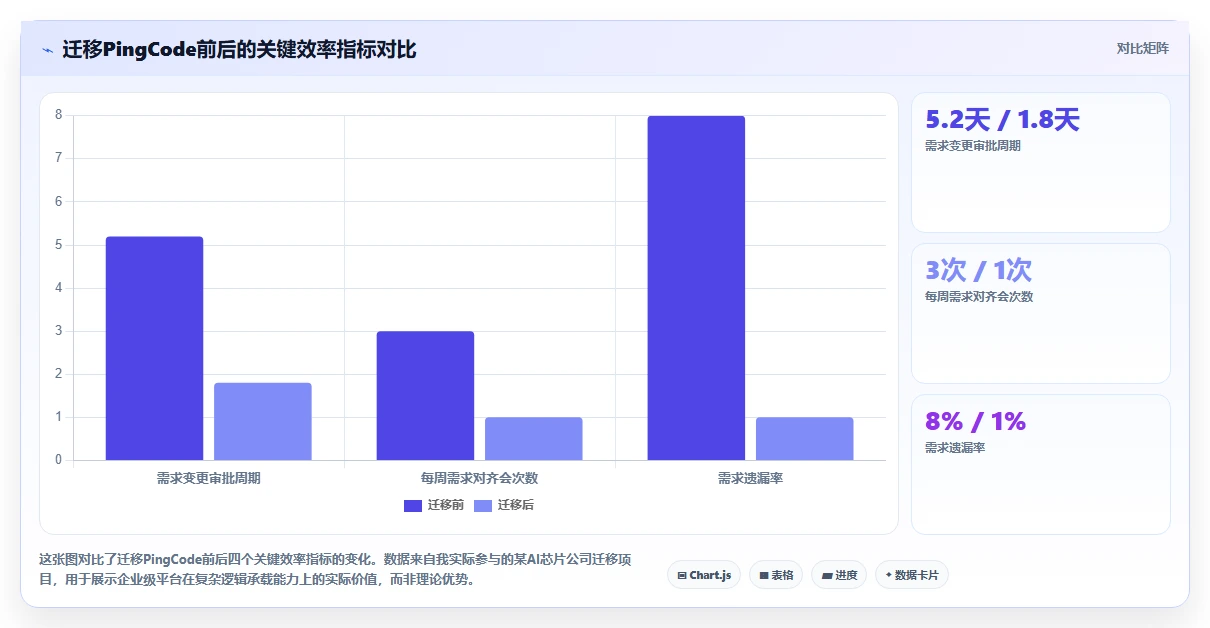Click the 迁移后 bar for 需求遗漏率
The height and width of the screenshot is (628, 1210).
805,439
